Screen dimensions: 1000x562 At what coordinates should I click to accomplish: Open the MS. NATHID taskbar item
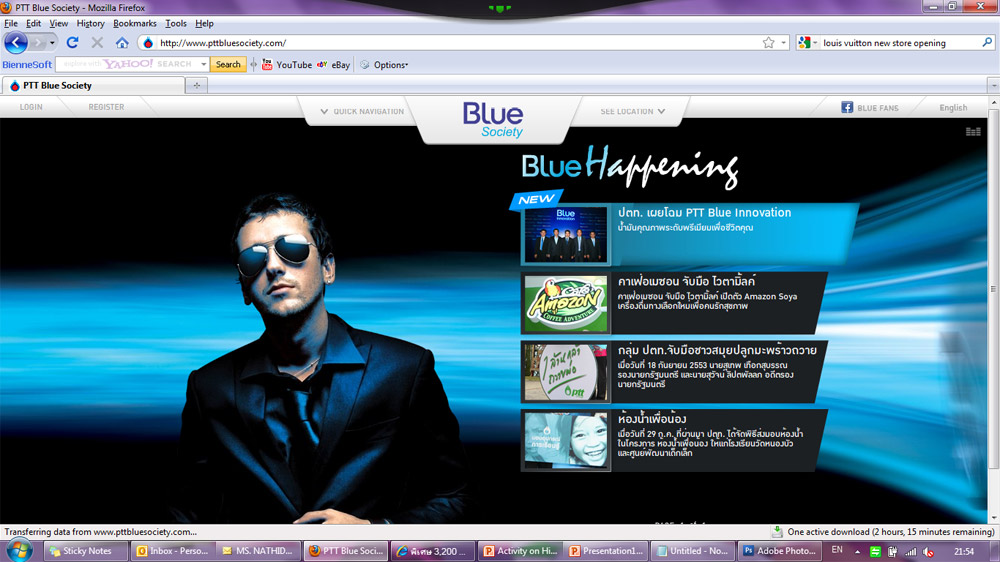pyautogui.click(x=259, y=551)
